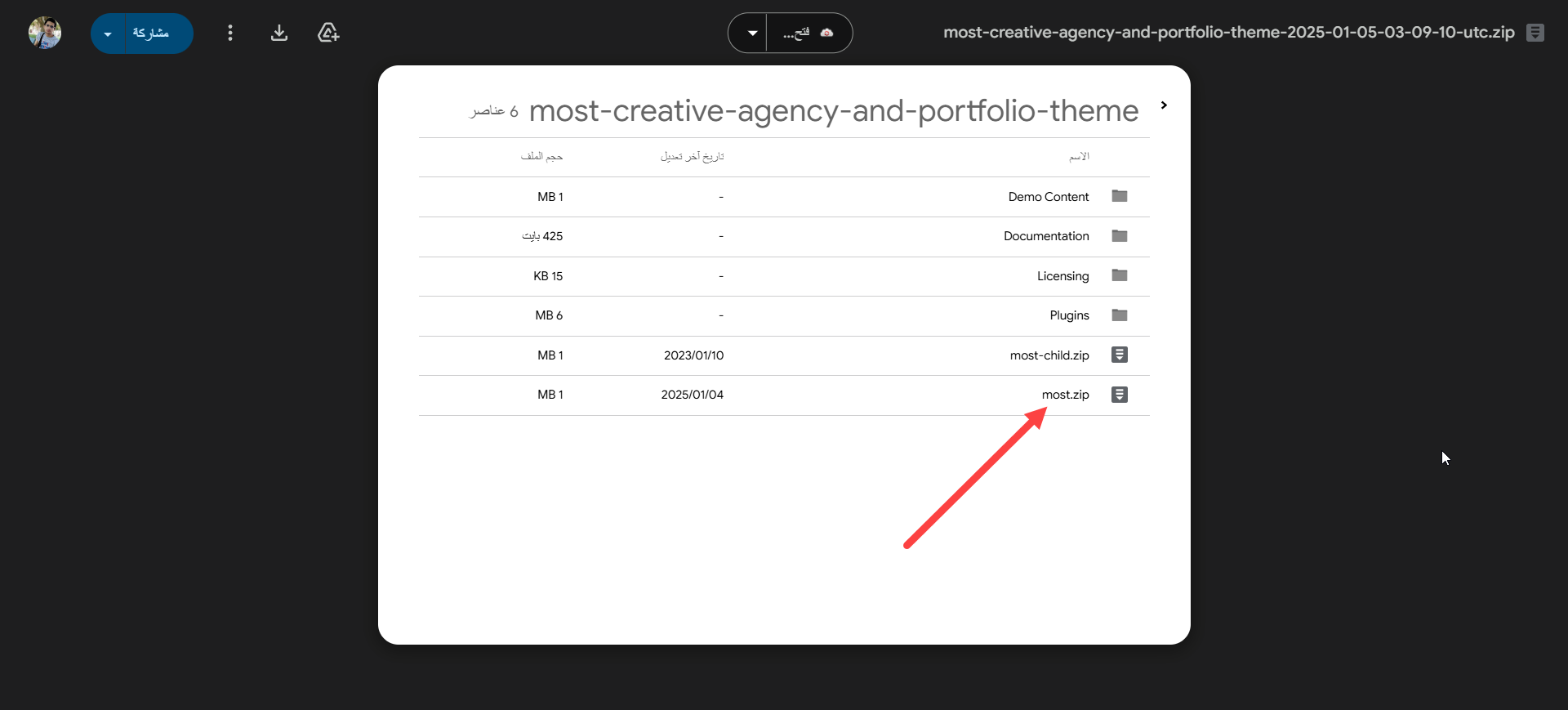Expand the open-with dropdown arrow

click(752, 33)
